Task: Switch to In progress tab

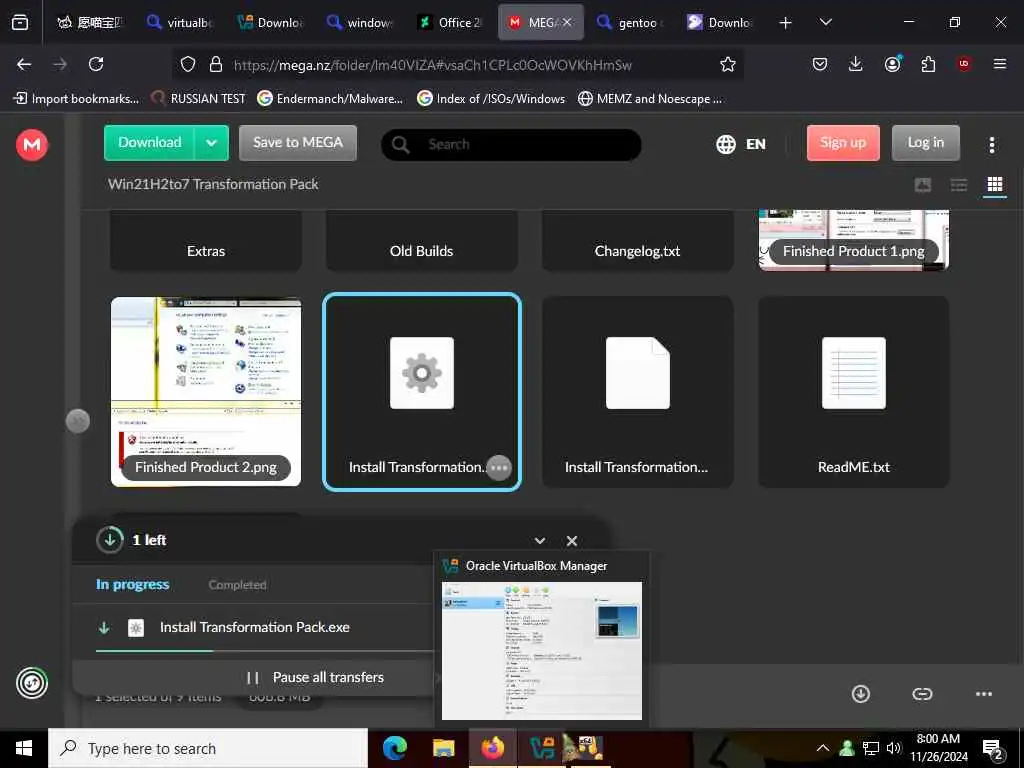Action: [x=133, y=584]
